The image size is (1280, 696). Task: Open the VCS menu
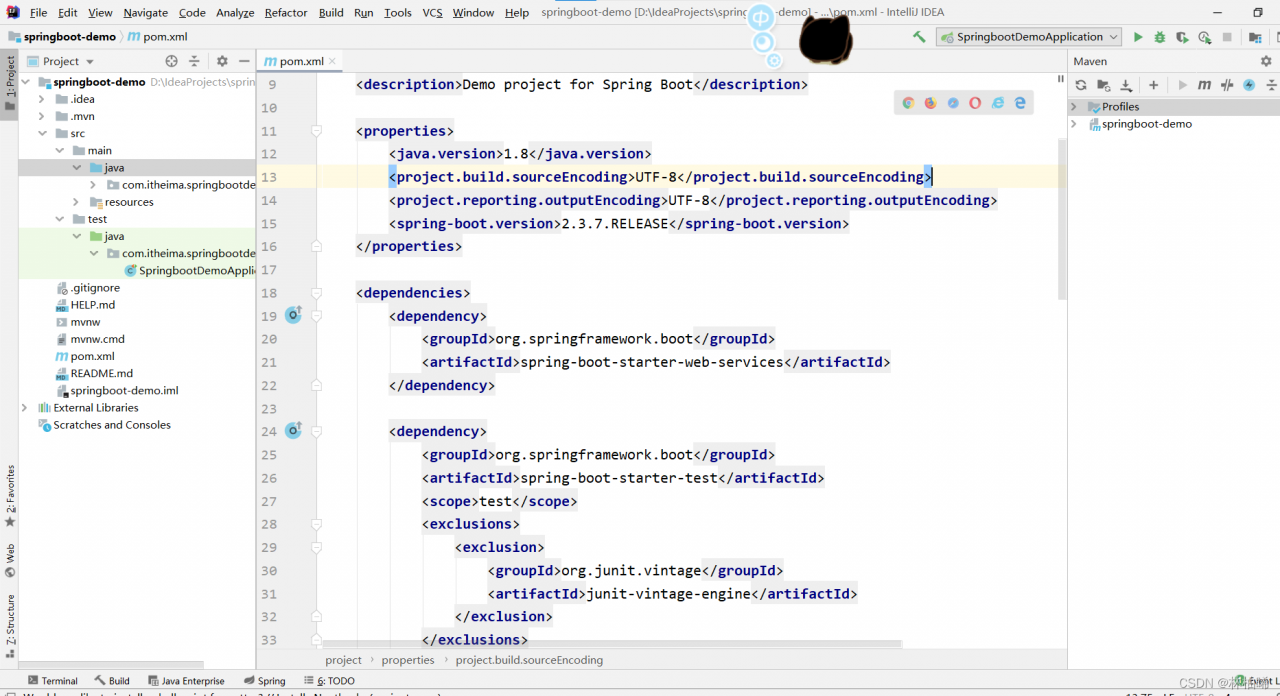(432, 12)
